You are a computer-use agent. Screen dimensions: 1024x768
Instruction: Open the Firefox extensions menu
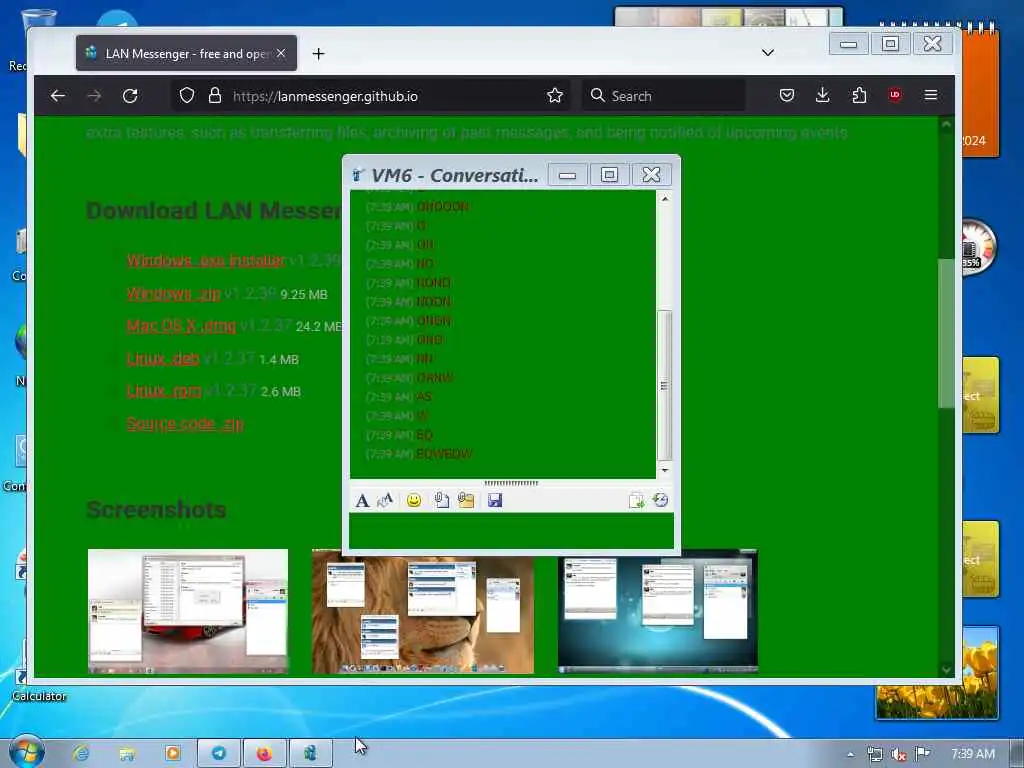coord(859,96)
